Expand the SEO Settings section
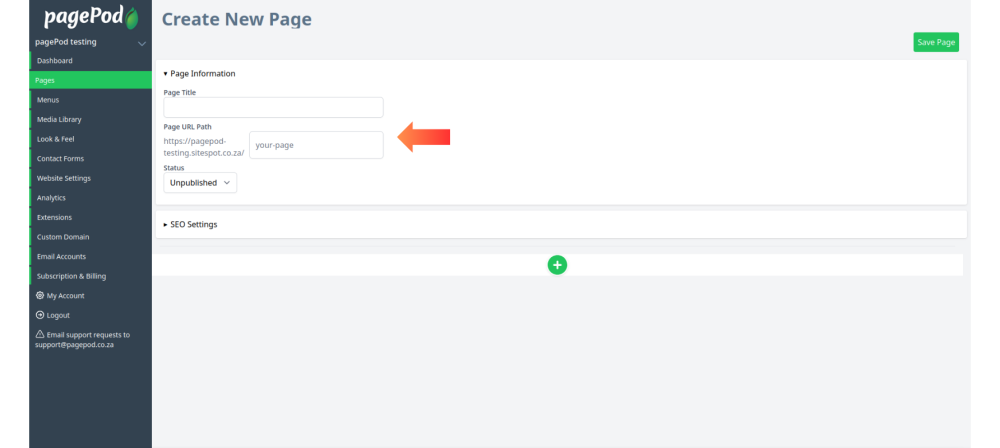Screen dimensions: 1000x448 [x=191, y=225]
